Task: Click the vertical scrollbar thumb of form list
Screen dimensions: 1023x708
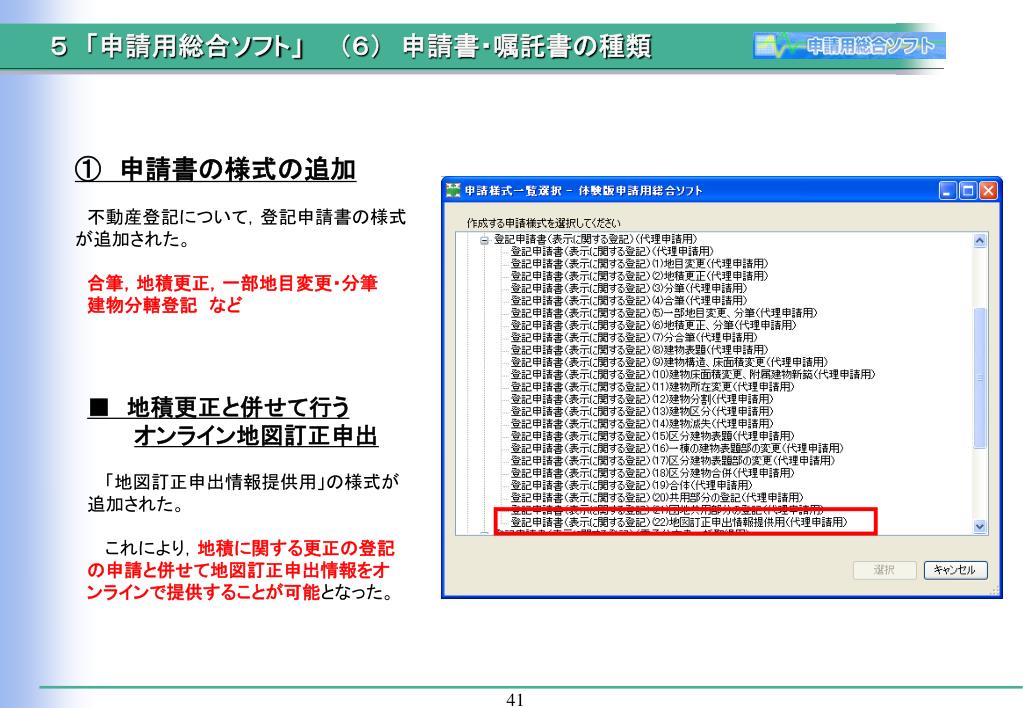Action: click(979, 378)
